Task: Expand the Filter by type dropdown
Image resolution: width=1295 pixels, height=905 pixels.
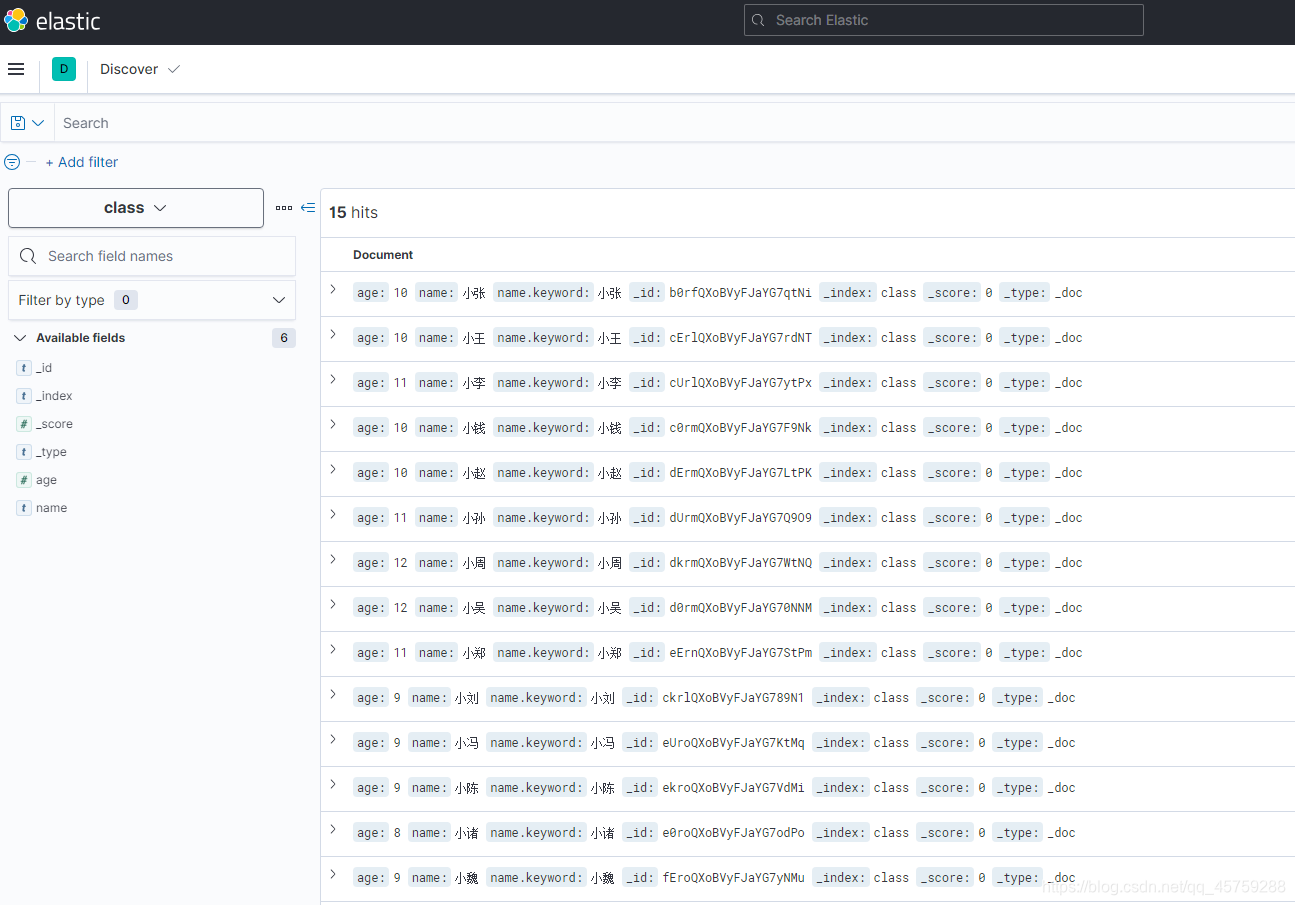Action: click(x=152, y=300)
